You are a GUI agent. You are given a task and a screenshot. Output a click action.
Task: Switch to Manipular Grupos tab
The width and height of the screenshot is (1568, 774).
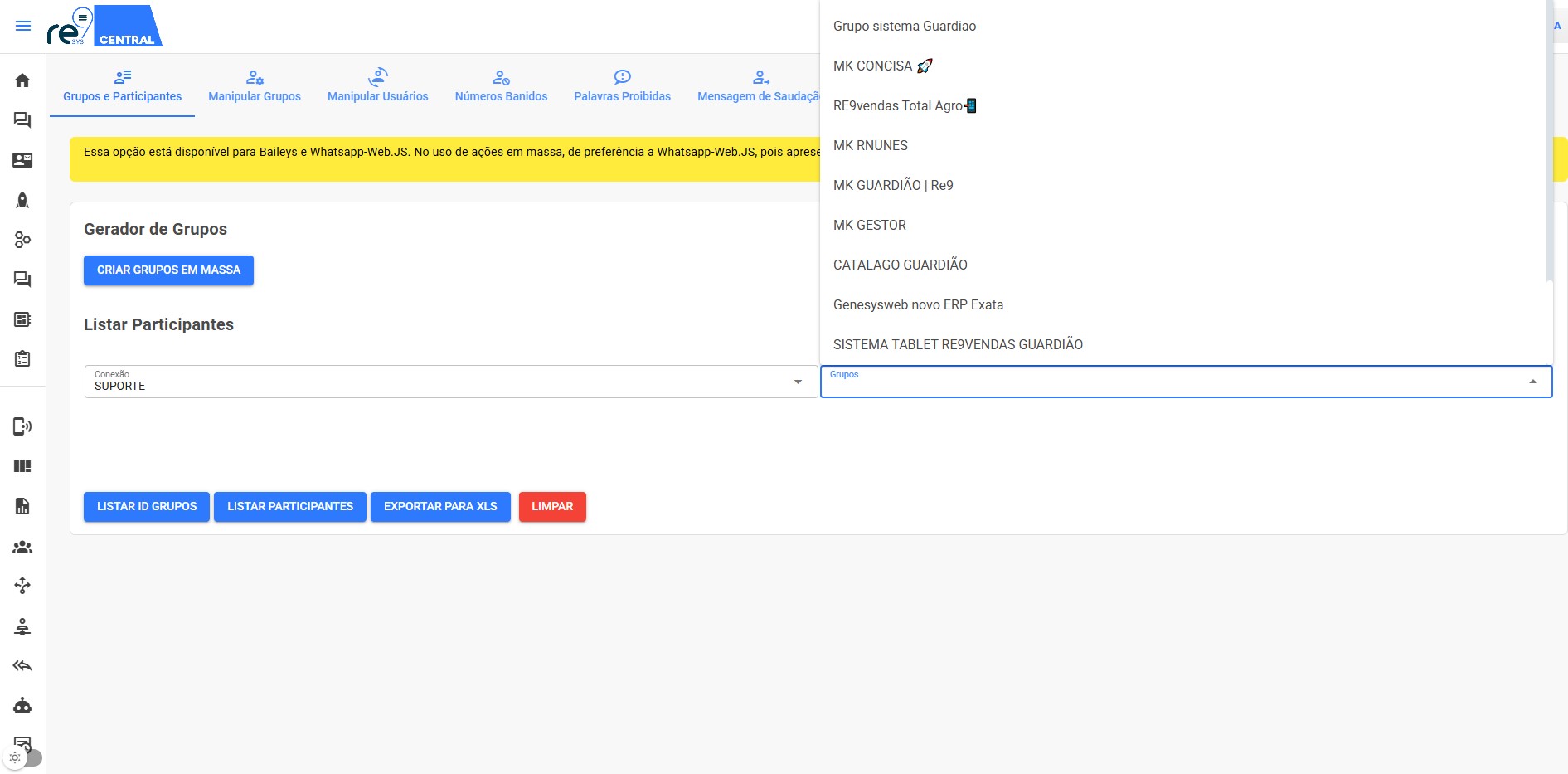[x=255, y=86]
